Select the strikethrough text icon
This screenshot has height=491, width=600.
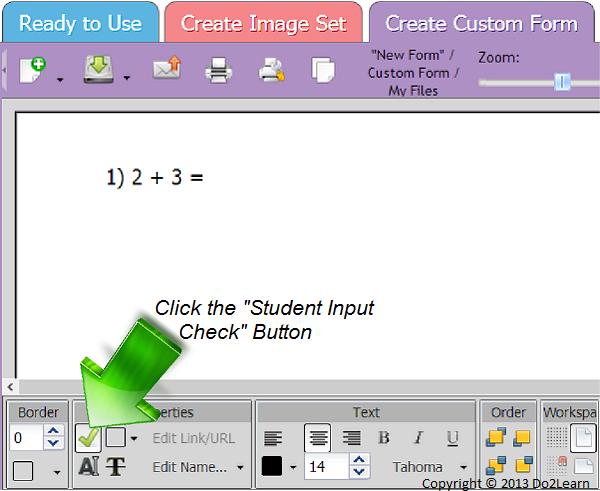pos(116,466)
